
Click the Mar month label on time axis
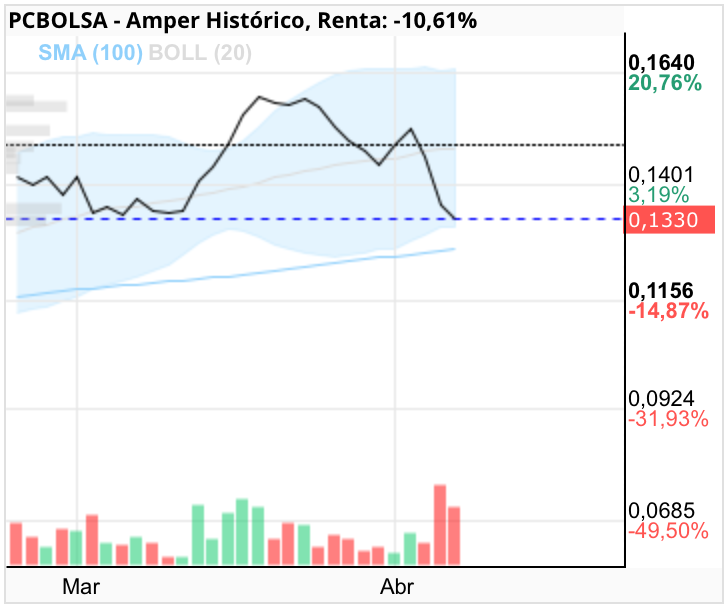(x=81, y=587)
